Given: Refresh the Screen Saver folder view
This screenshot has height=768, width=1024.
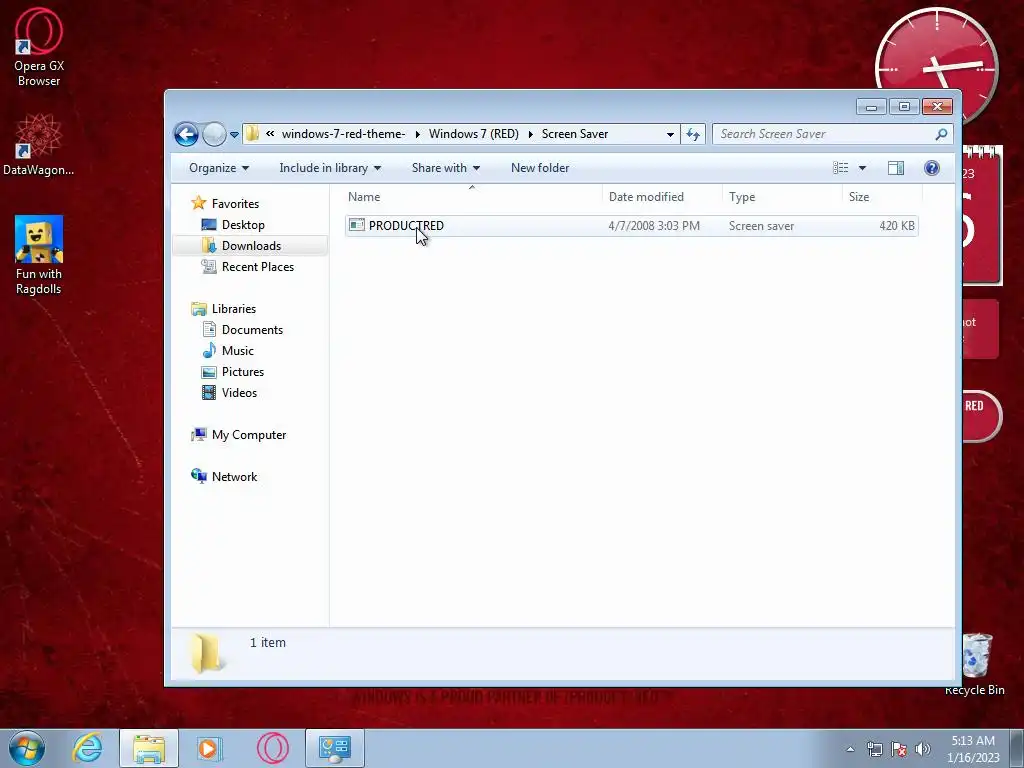Looking at the screenshot, I should (693, 135).
